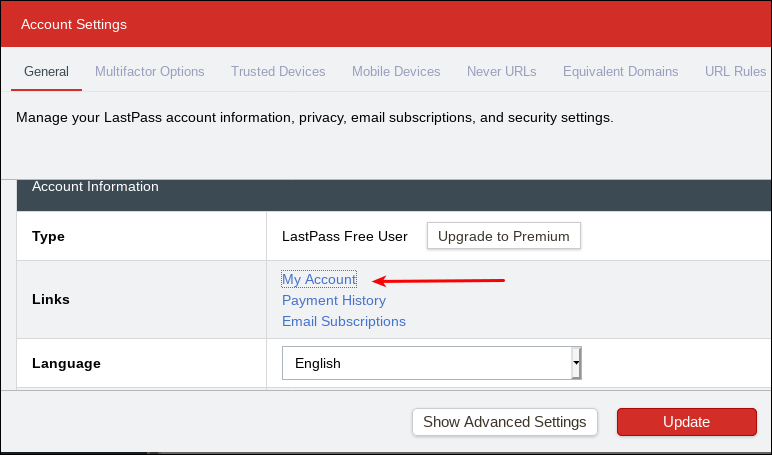Viewport: 772px width, 455px height.
Task: Open the Multifactor Options tab
Action: (x=150, y=72)
